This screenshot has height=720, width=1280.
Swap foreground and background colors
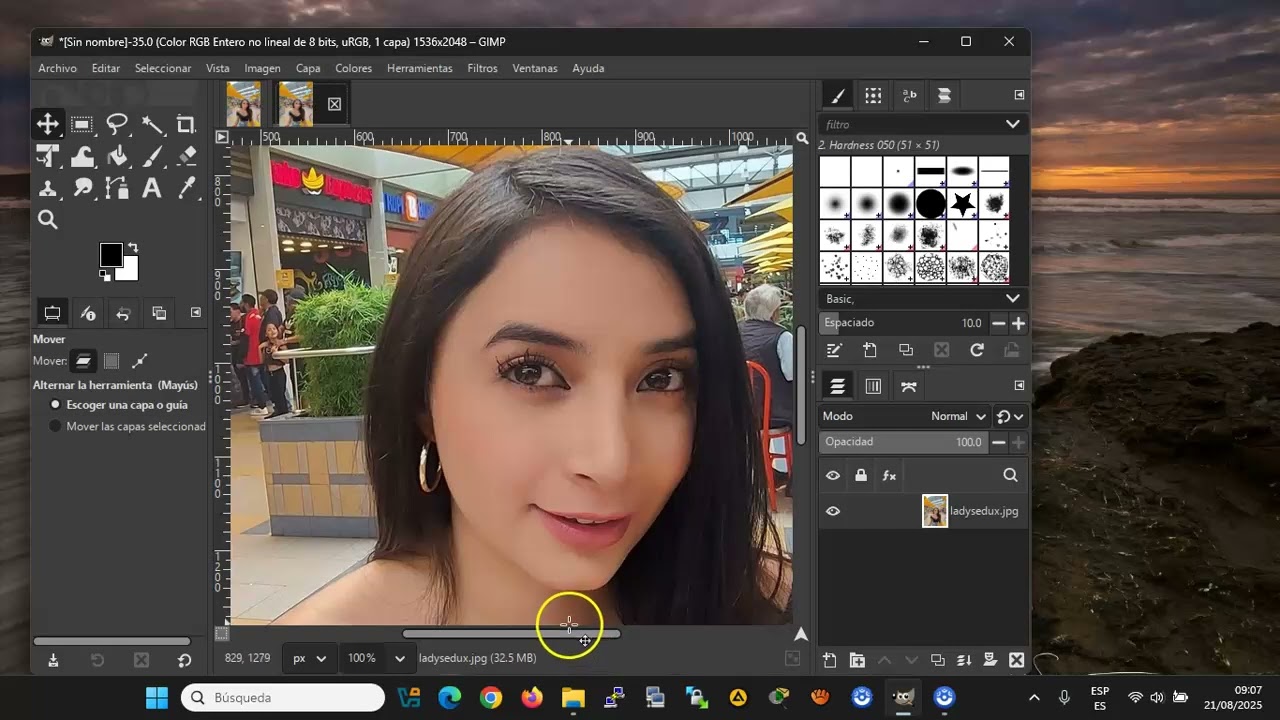coord(132,247)
